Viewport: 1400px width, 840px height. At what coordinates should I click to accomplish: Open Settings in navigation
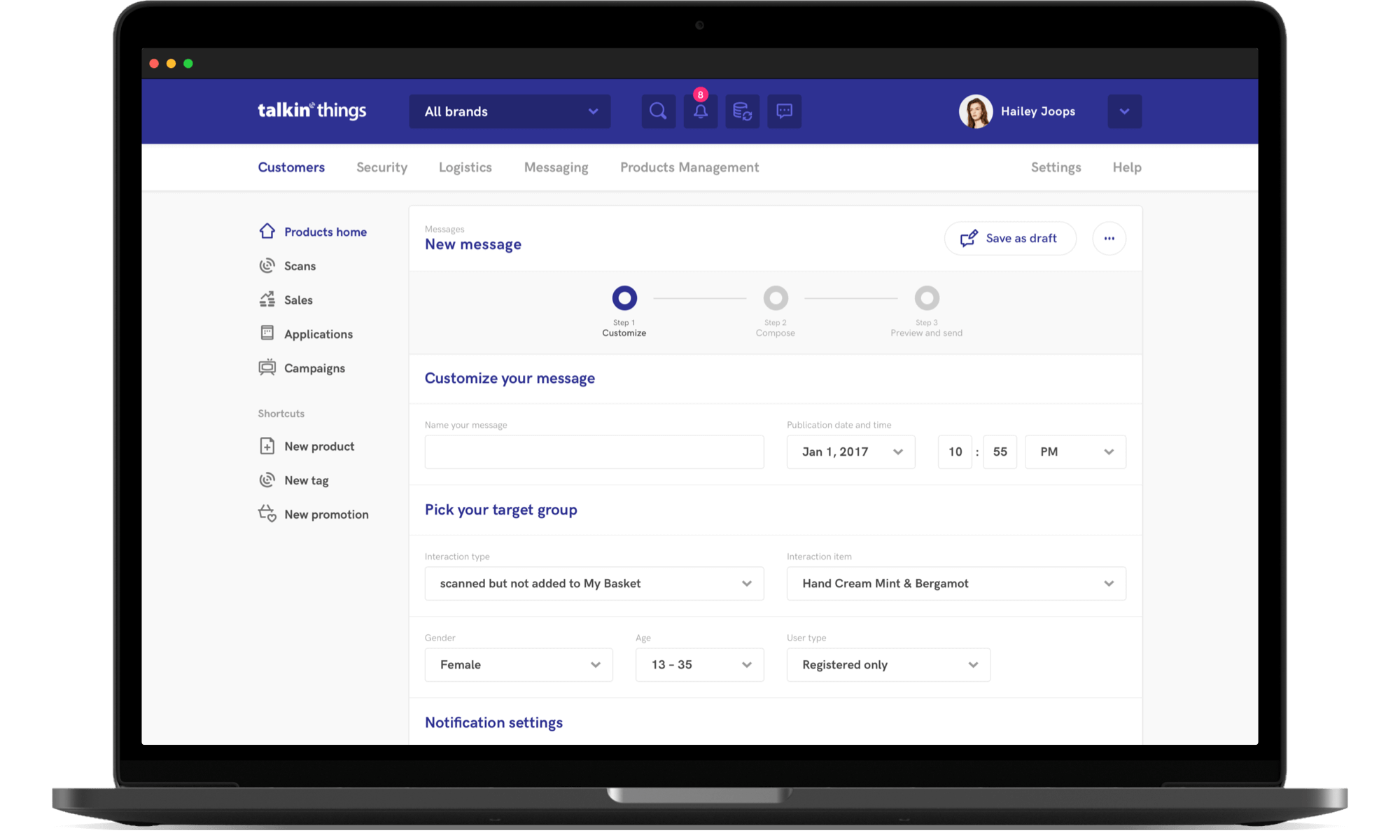(x=1056, y=167)
